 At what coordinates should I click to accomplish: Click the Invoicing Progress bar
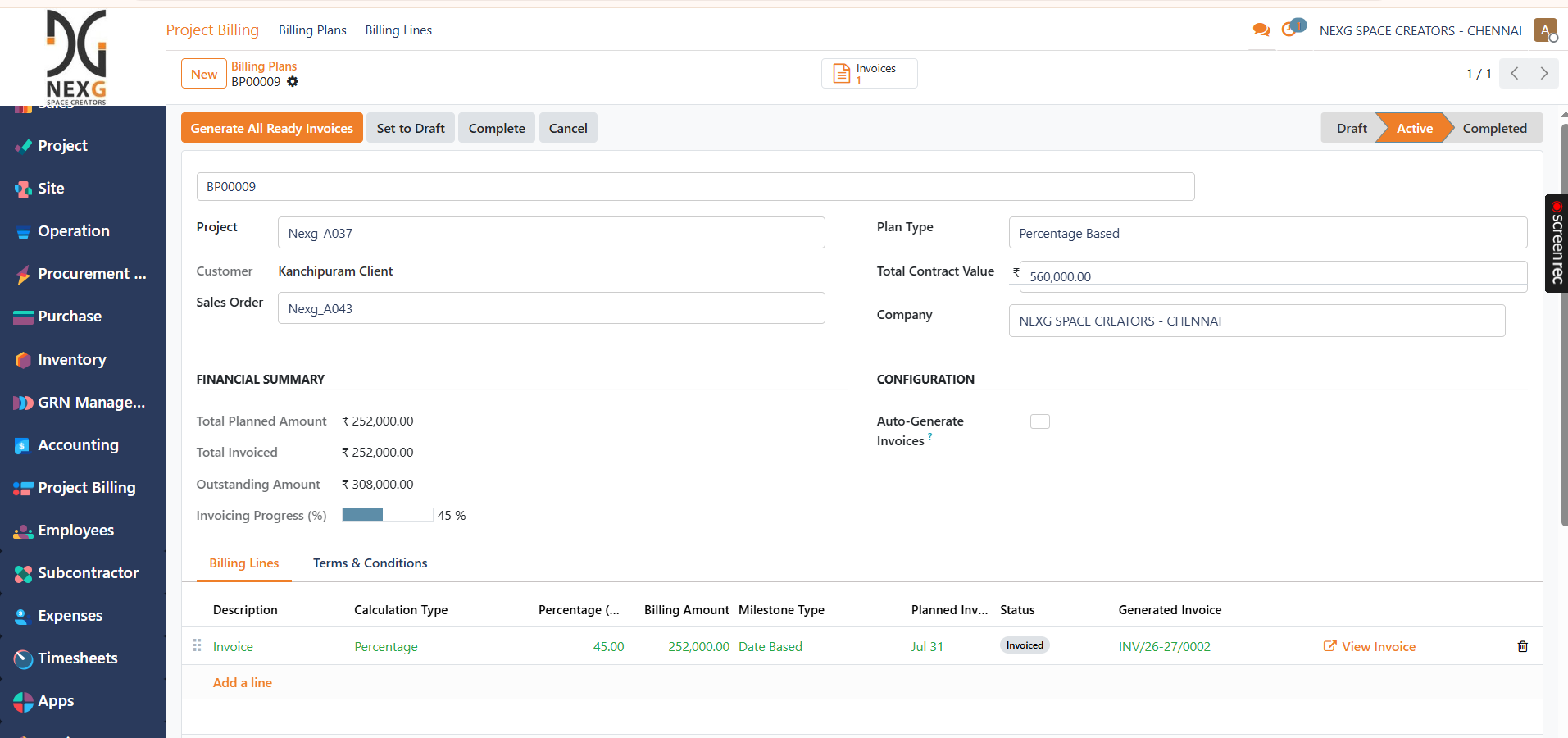click(388, 515)
